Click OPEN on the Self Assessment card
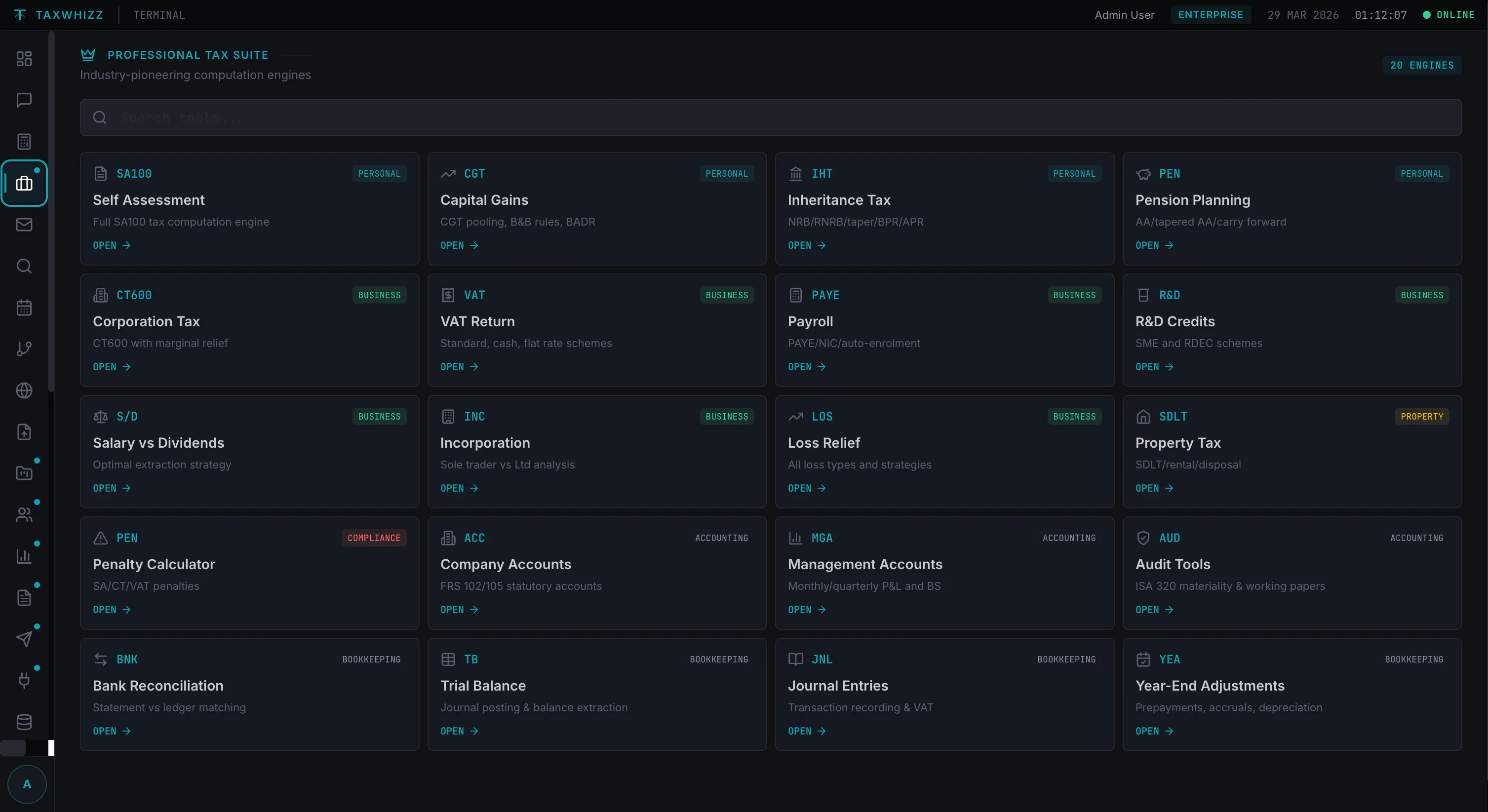This screenshot has height=812, width=1488. 112,245
